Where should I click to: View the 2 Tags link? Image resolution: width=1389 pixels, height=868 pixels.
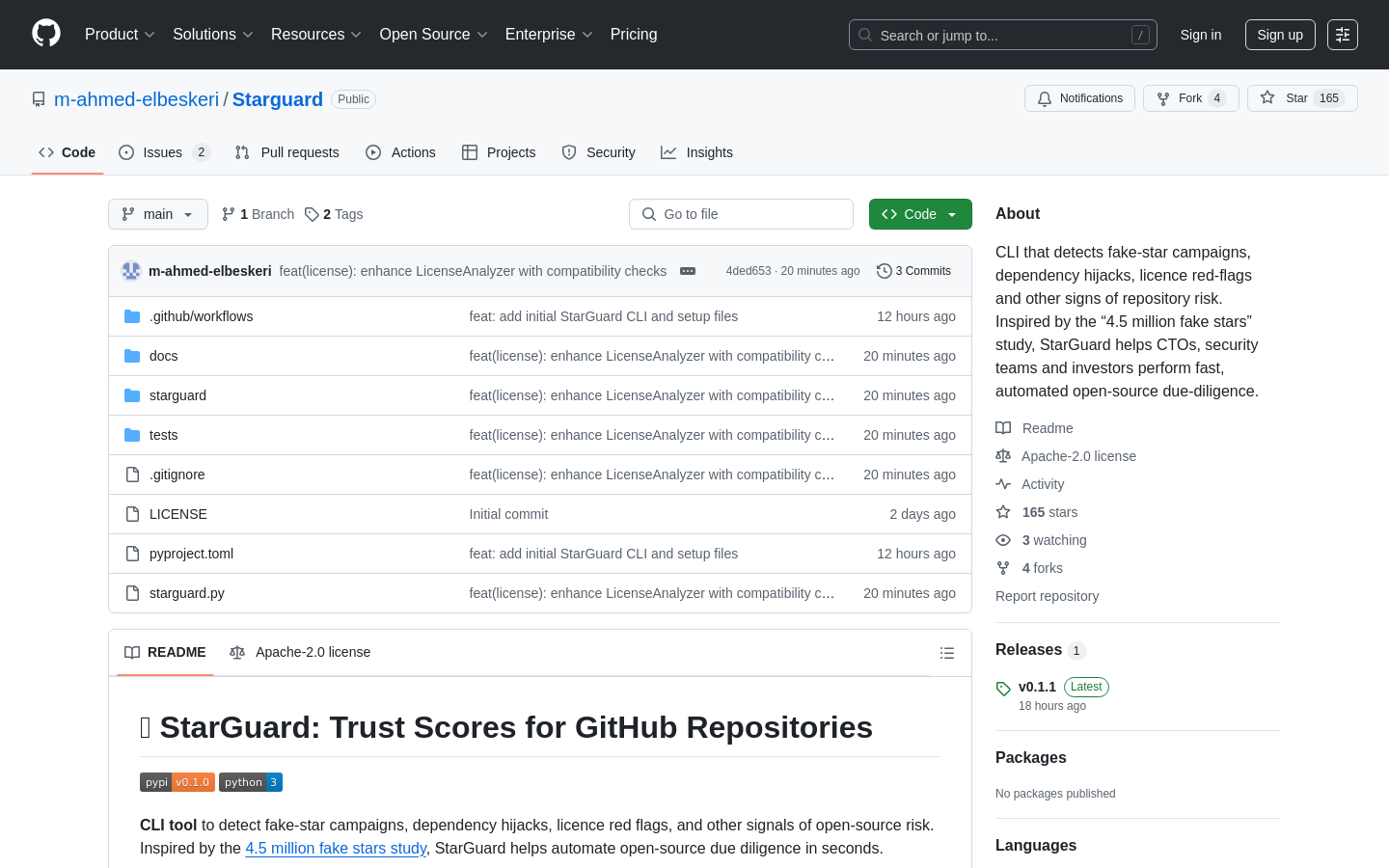(x=334, y=214)
